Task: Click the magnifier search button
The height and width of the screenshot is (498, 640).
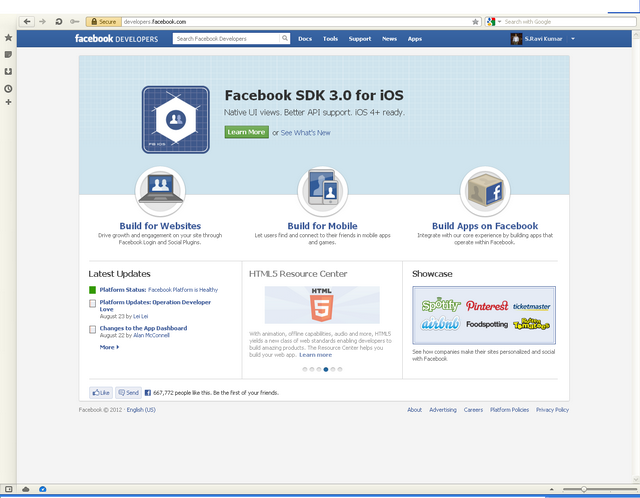Action: pos(285,39)
